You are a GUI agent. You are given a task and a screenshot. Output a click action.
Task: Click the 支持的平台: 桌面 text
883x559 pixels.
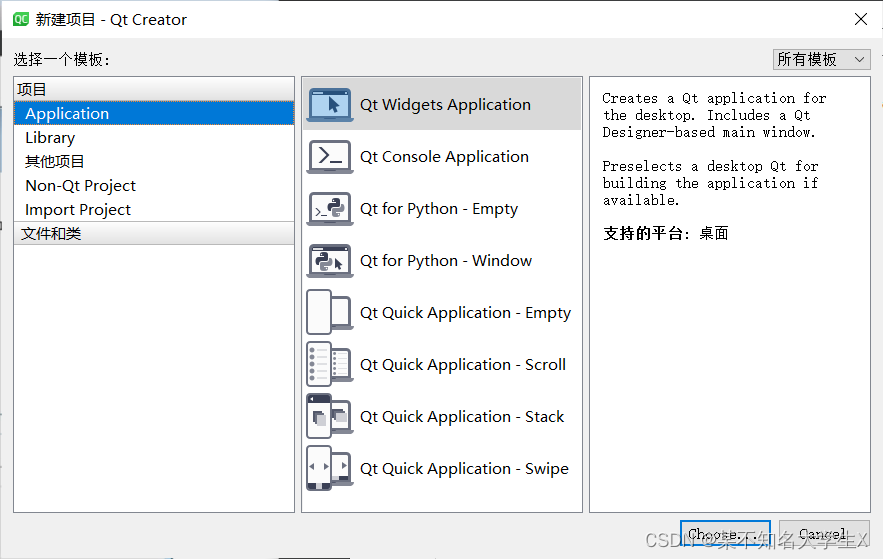coord(666,233)
